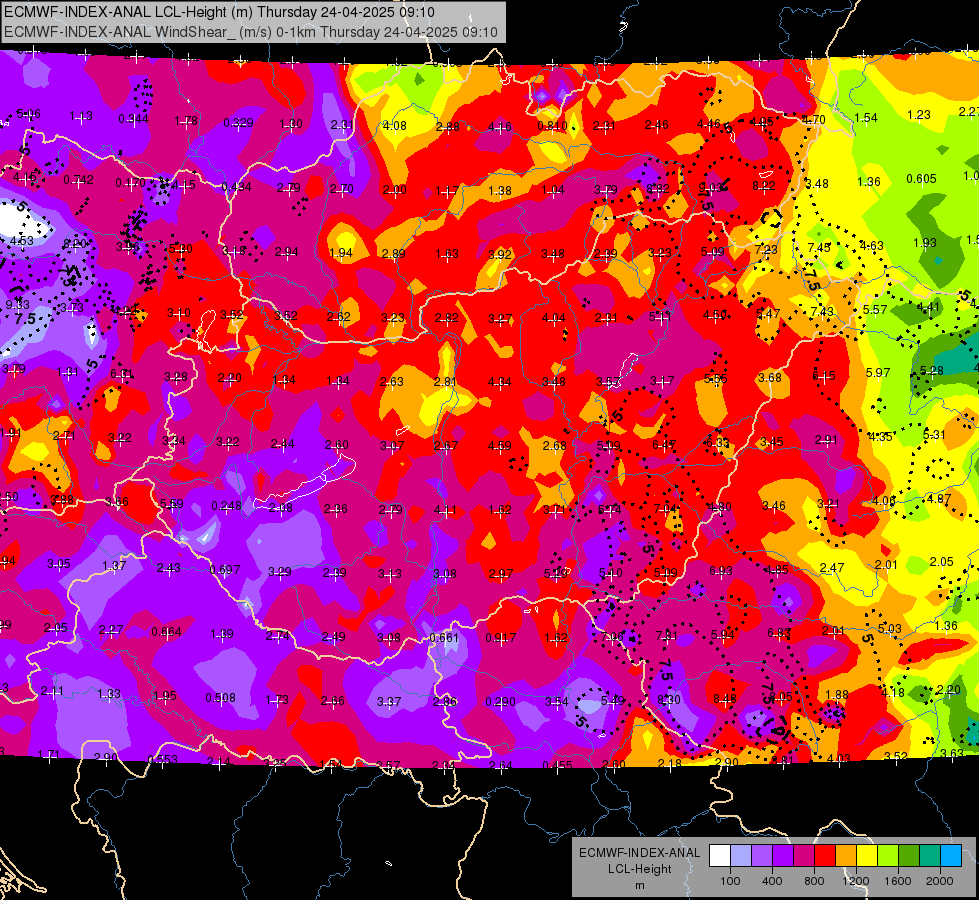The image size is (979, 900).
Task: Click the legend label 800
Action: click(814, 881)
